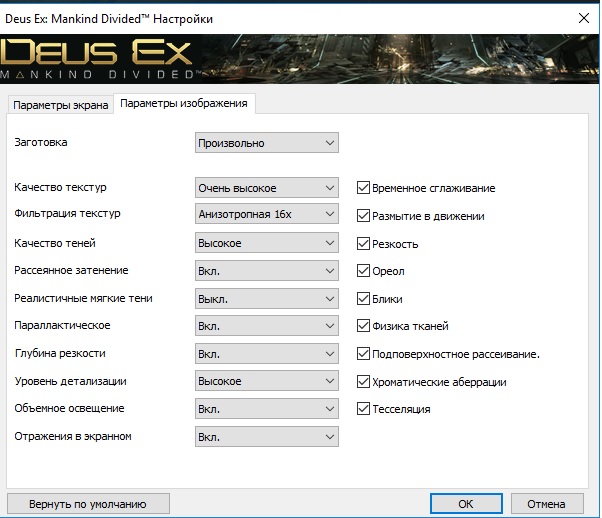Expand the Отражения в экранном dropdown

point(266,437)
